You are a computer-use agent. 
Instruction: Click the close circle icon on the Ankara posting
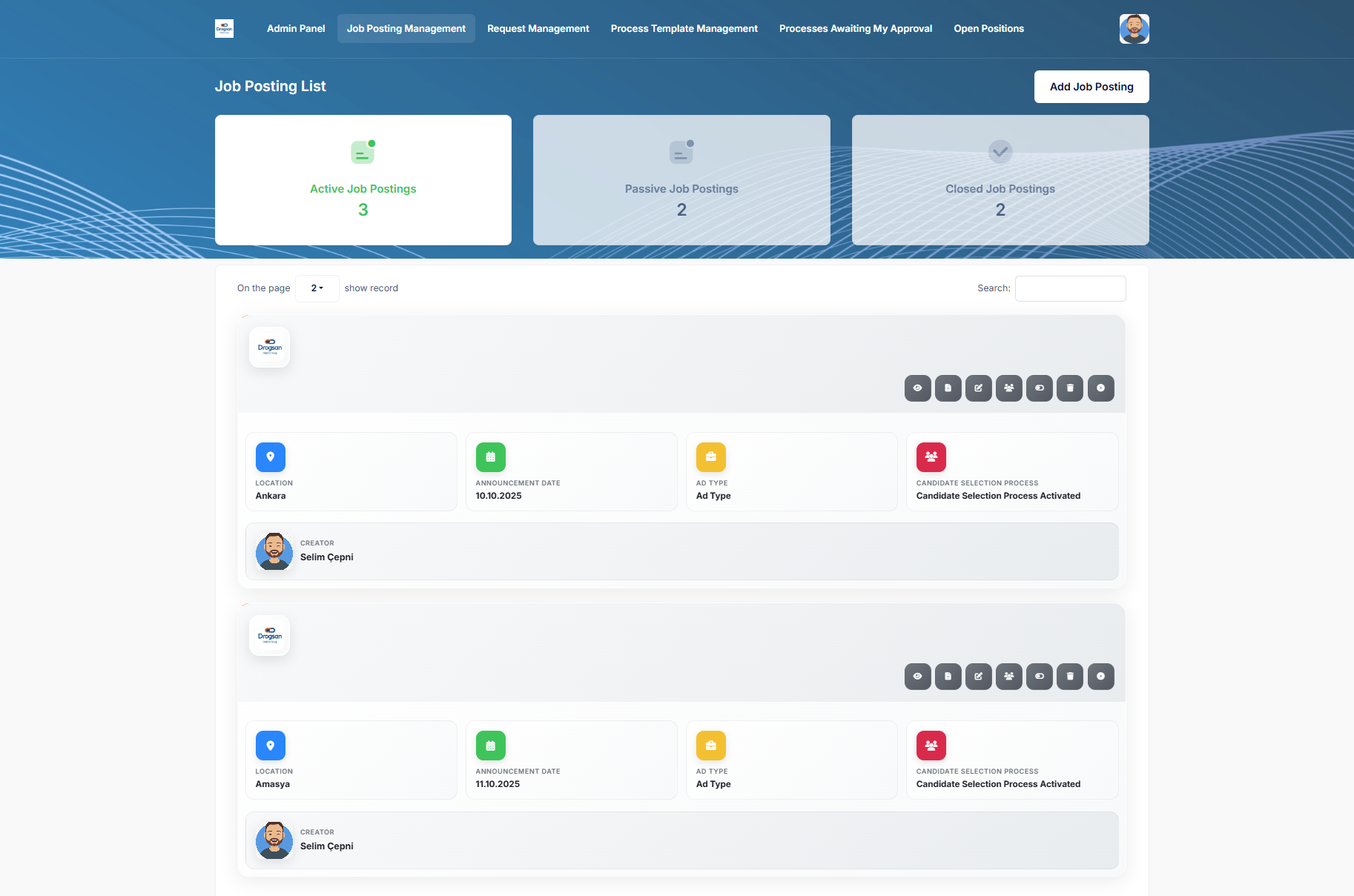1100,388
